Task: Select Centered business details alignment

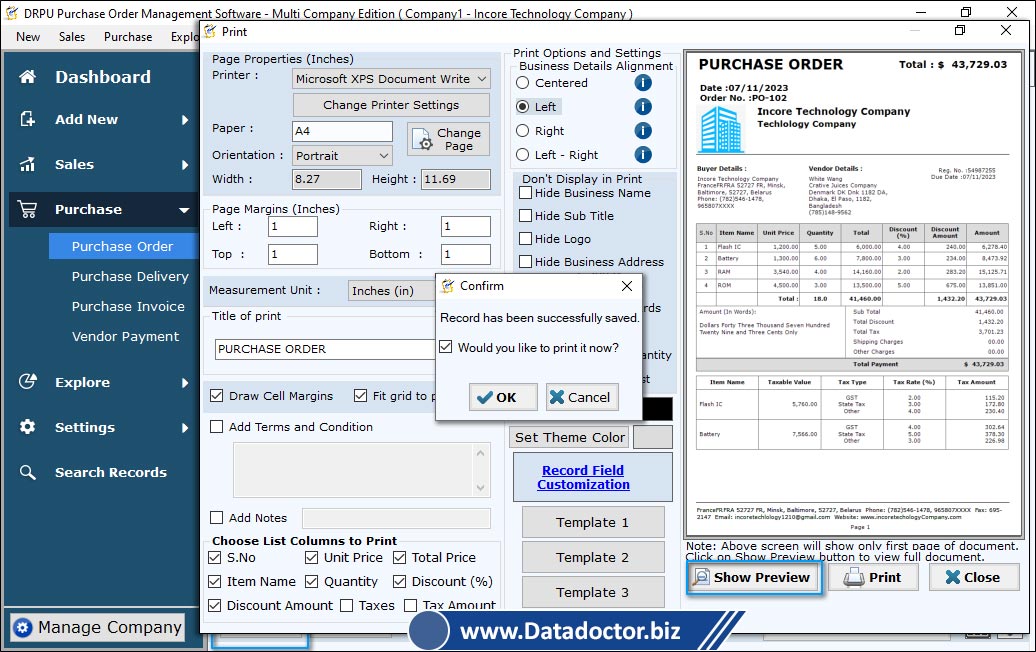Action: tap(523, 83)
